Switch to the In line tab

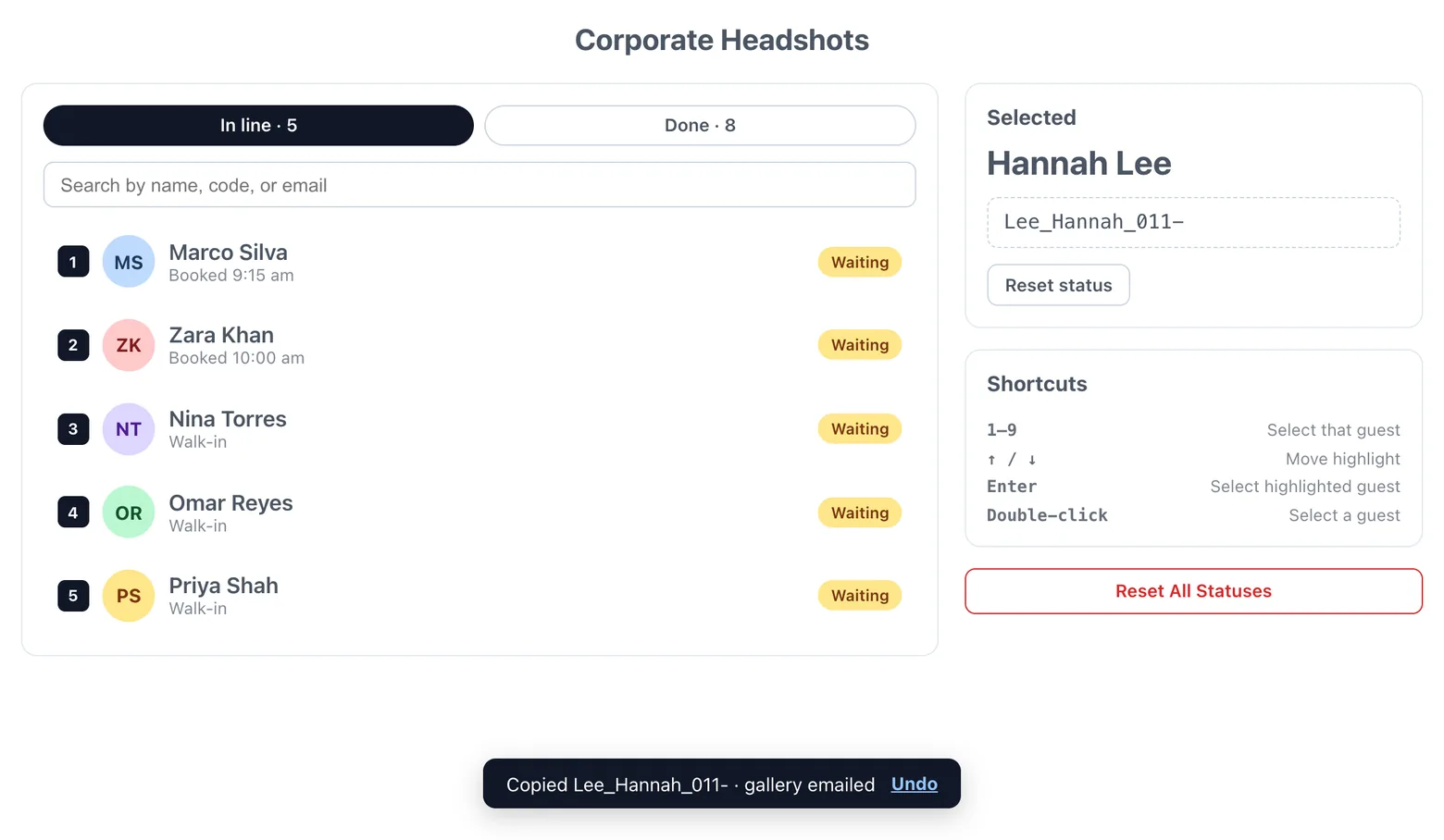coord(258,125)
